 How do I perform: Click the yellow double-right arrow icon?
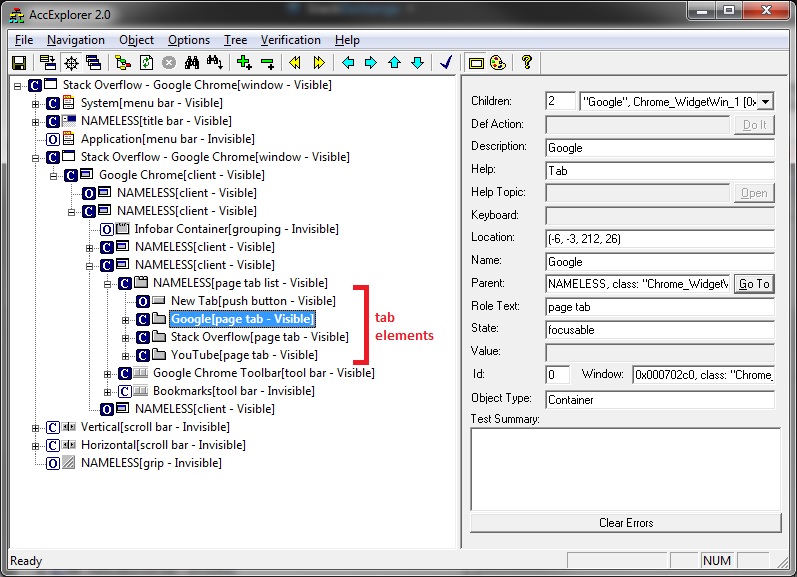pos(319,63)
